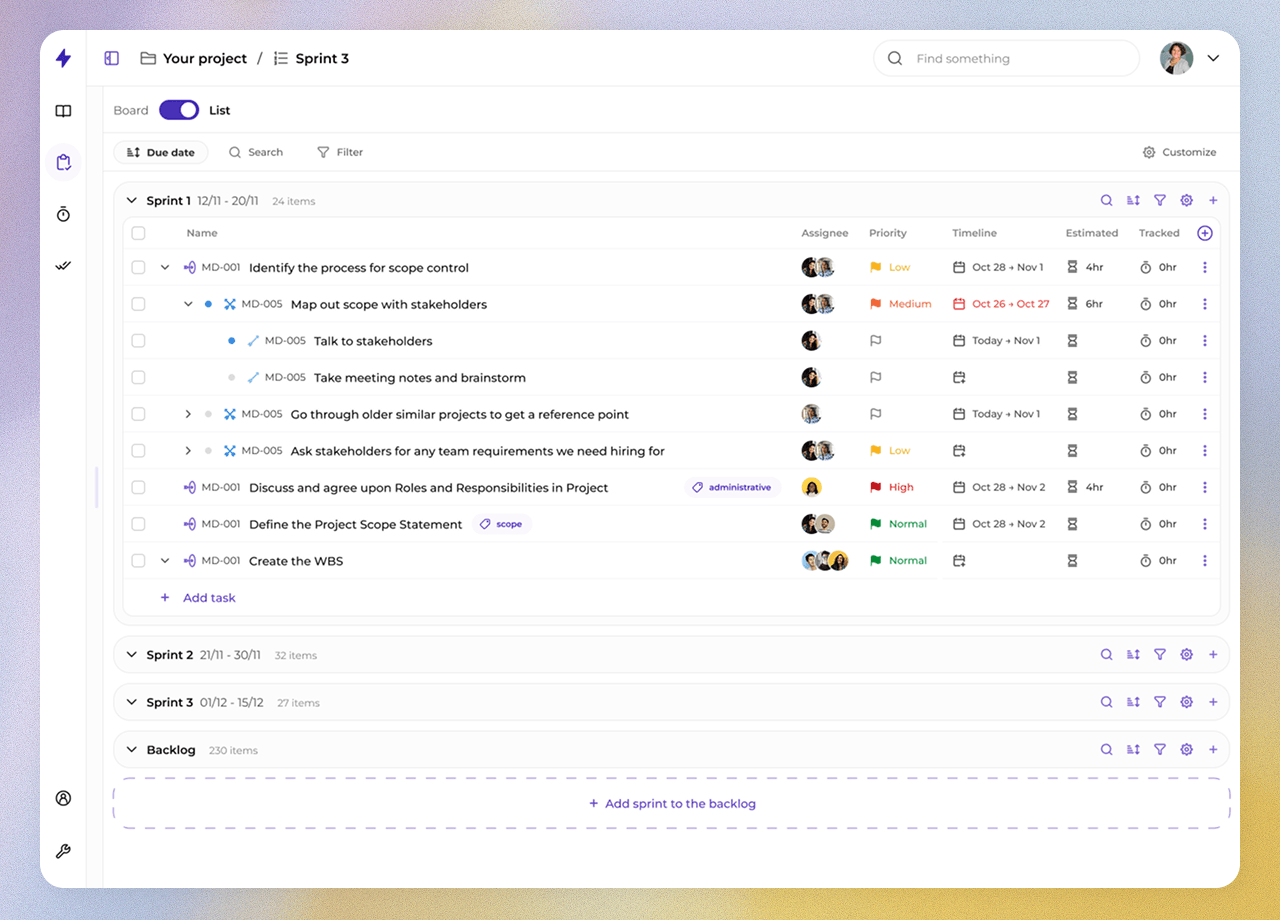Click the Sprint 1 settings gear icon
This screenshot has width=1280, height=920.
1186,200
